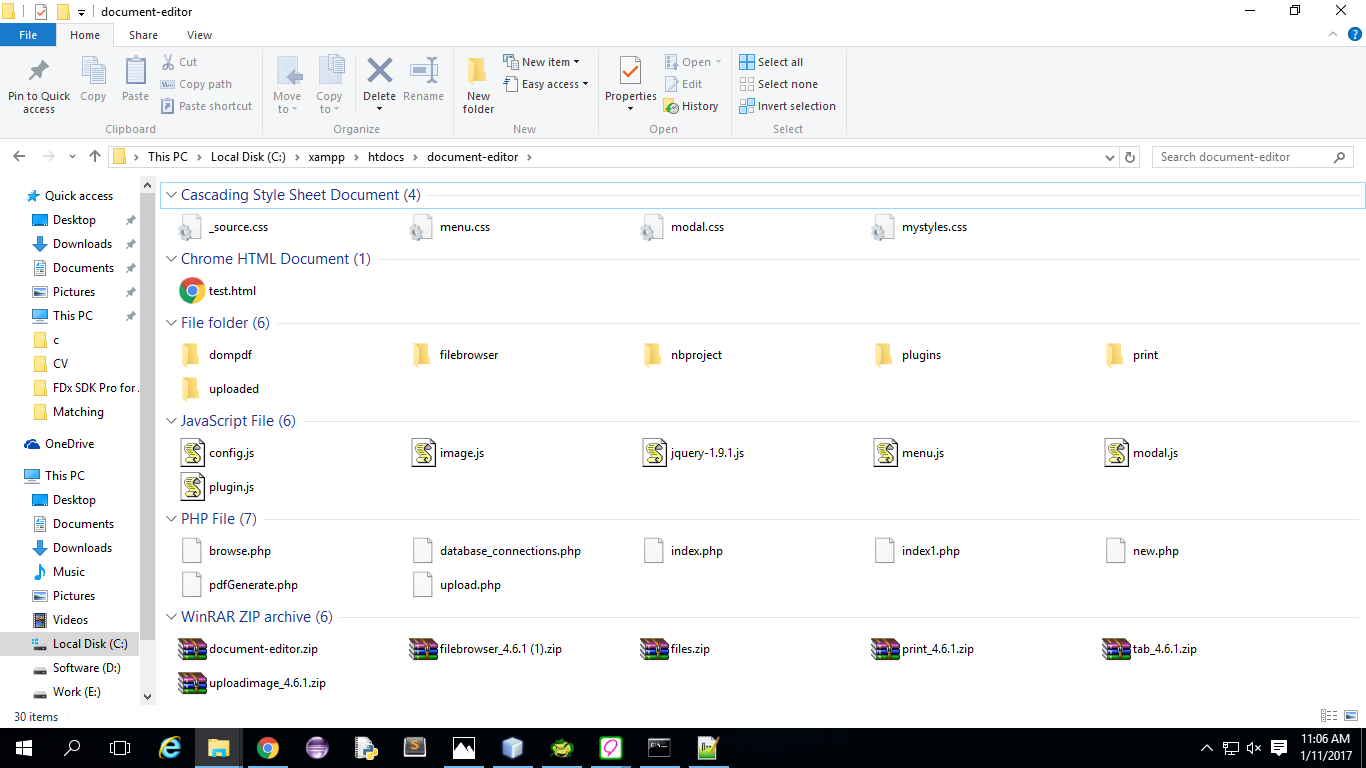The image size is (1366, 768).
Task: Click Select none
Action: 778,84
